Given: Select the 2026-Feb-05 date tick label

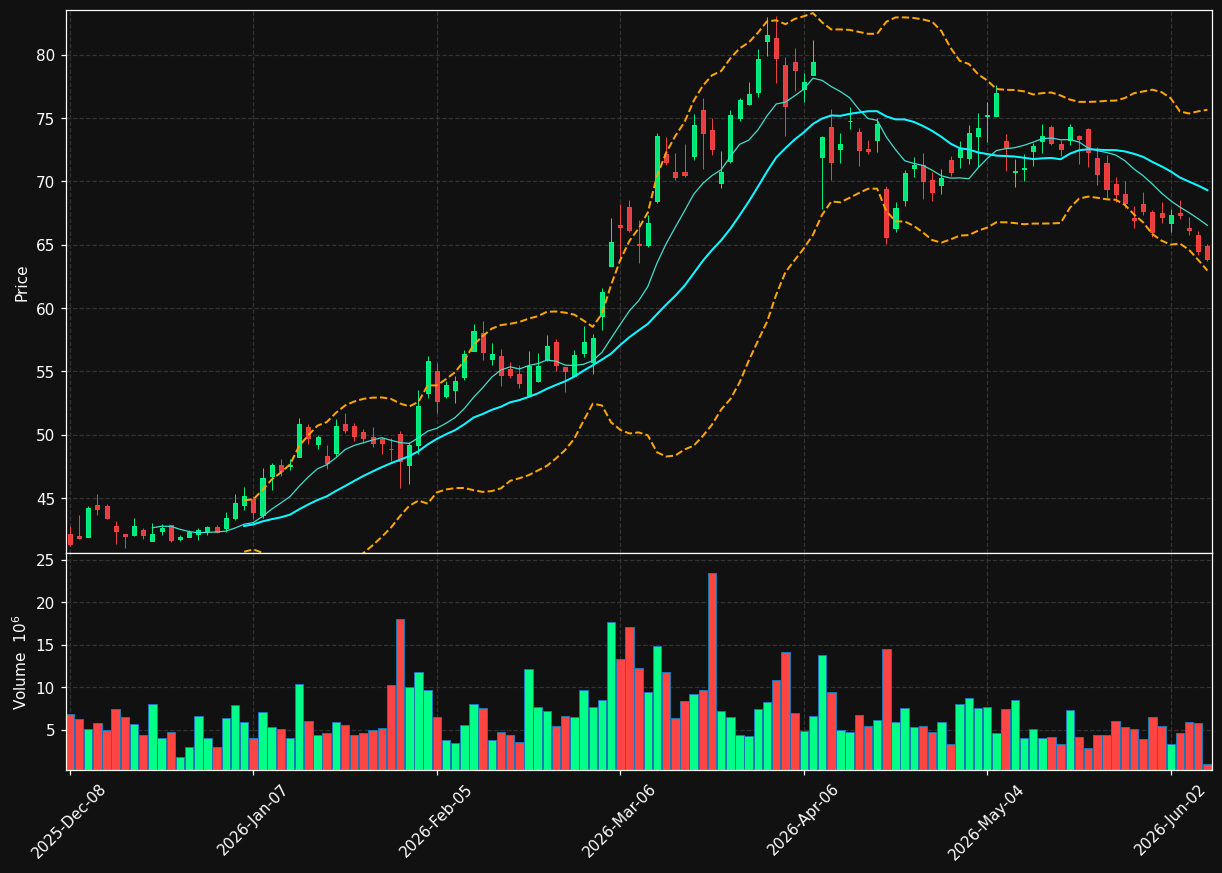Looking at the screenshot, I should click(x=435, y=820).
